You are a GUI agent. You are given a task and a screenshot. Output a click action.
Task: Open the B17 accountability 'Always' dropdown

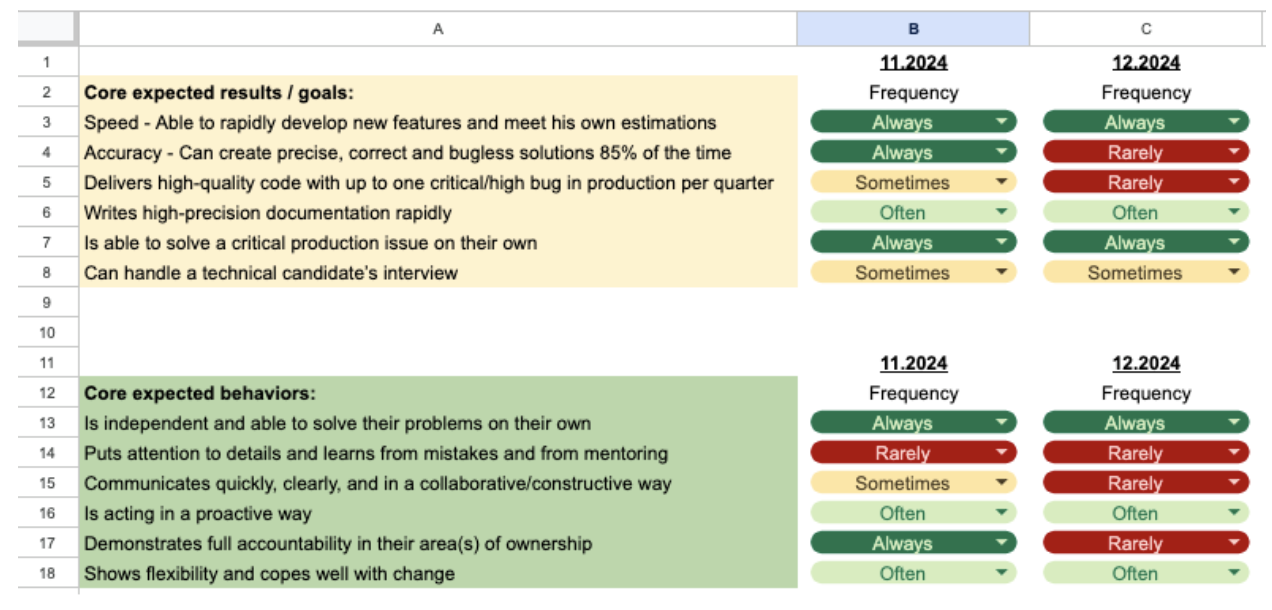click(913, 543)
